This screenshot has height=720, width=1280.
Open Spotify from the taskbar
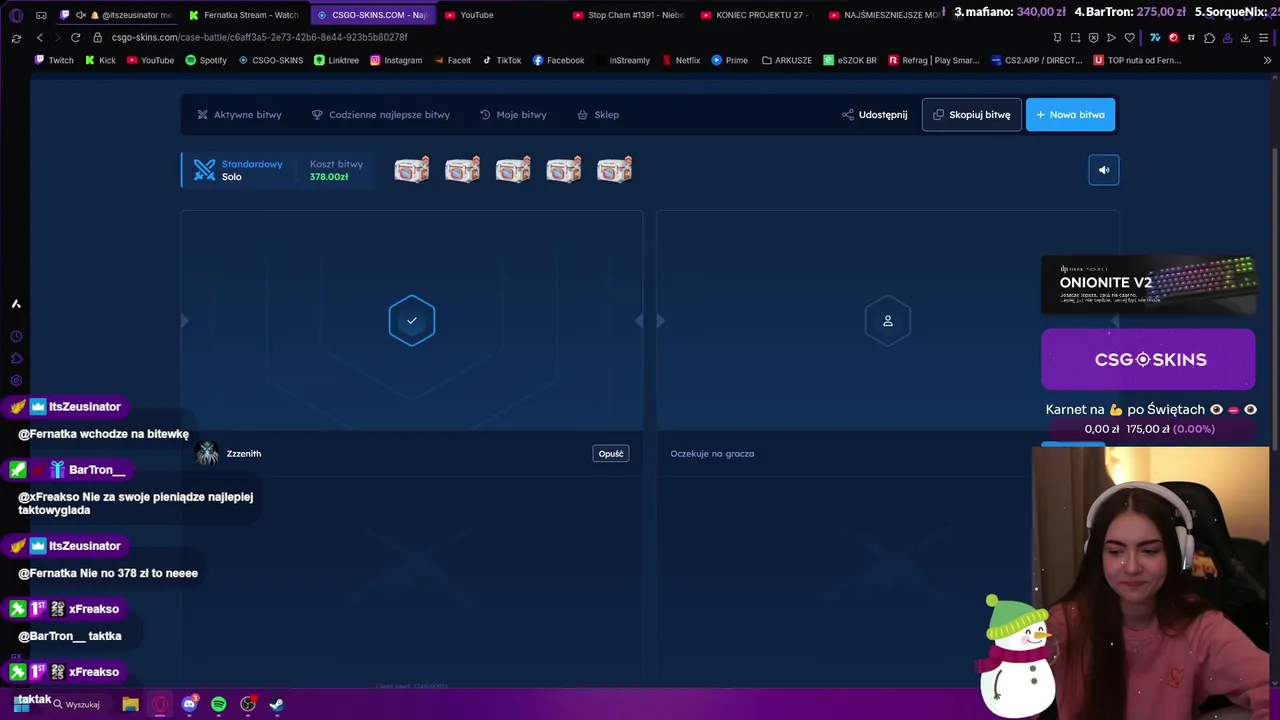coord(219,704)
